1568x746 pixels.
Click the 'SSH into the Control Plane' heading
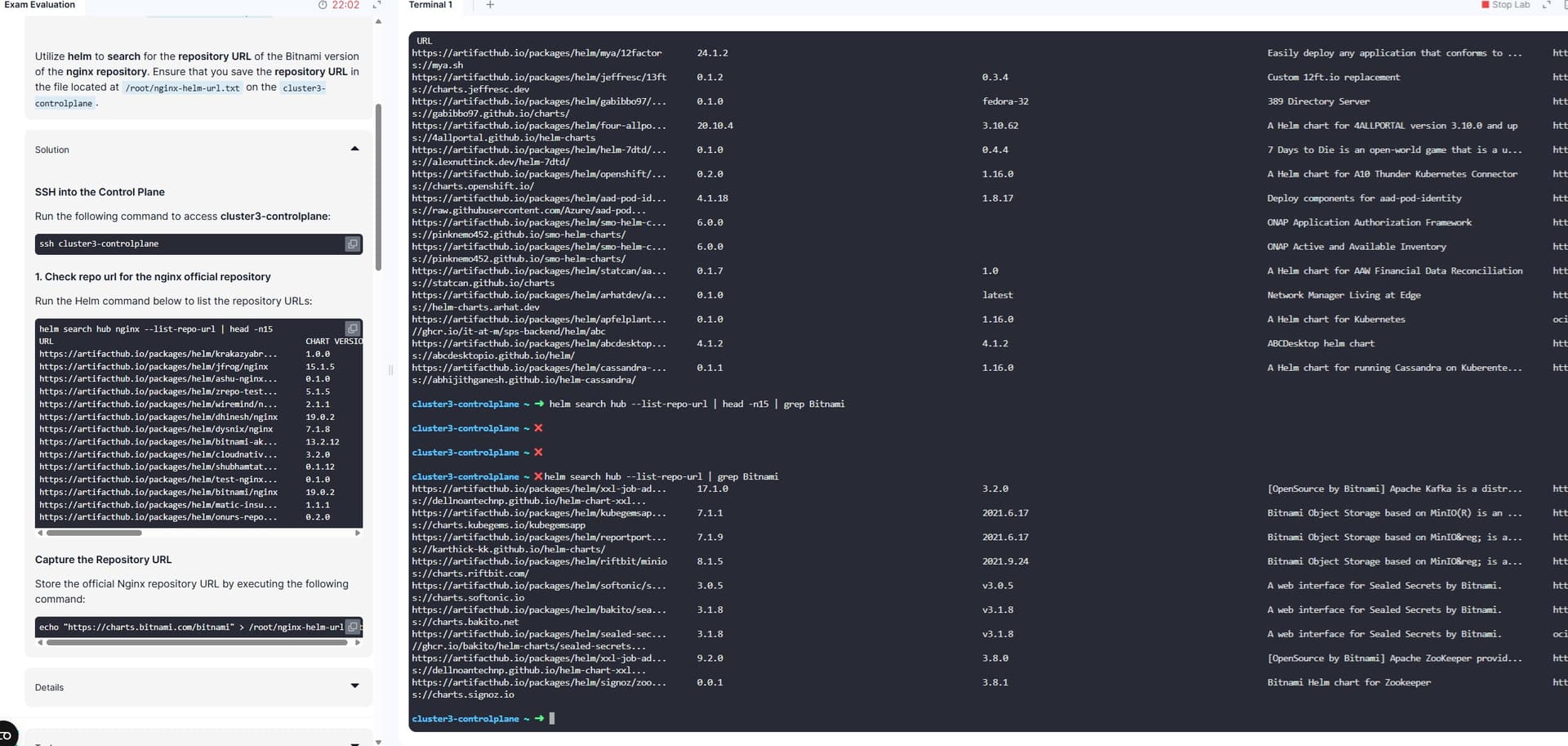[x=100, y=192]
